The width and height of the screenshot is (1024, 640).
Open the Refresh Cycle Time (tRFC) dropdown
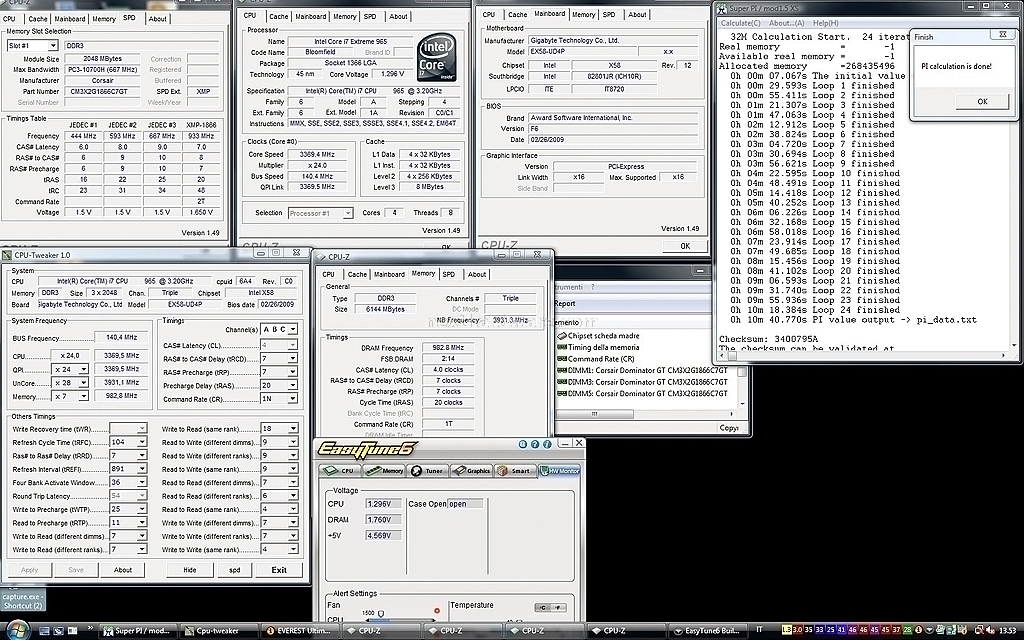141,442
